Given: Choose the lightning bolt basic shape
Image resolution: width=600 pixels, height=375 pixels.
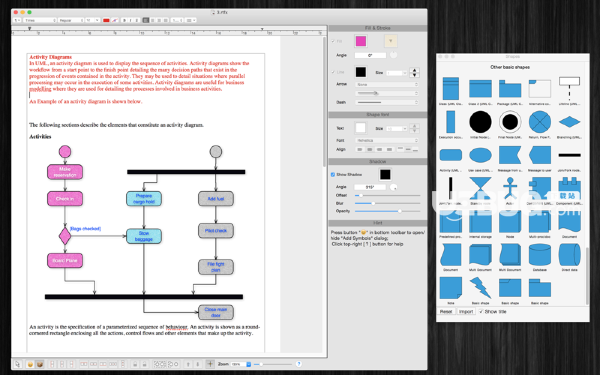Looking at the screenshot, I should click(x=480, y=288).
